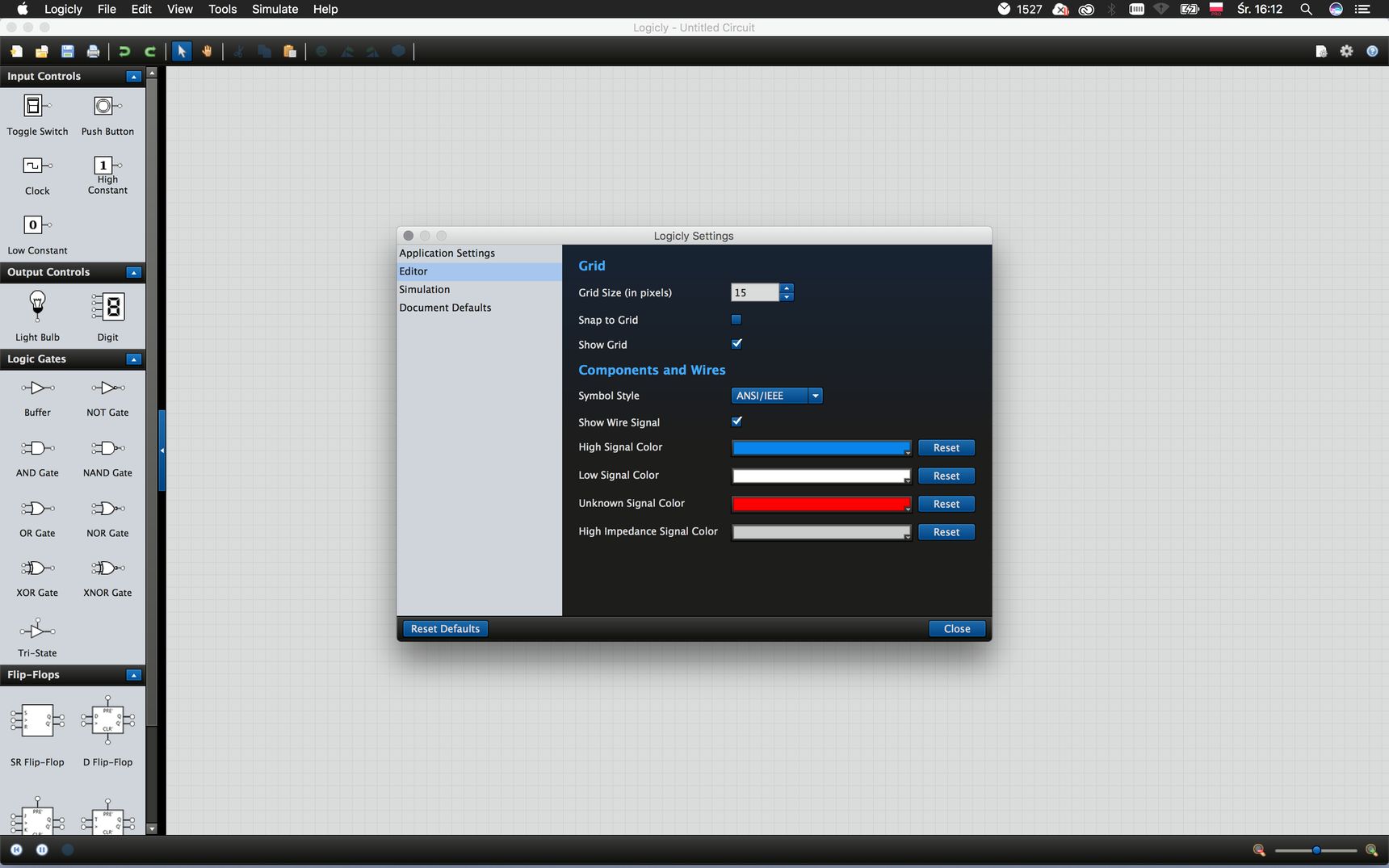
Task: Reset the Unknown Signal Color
Action: coord(946,504)
